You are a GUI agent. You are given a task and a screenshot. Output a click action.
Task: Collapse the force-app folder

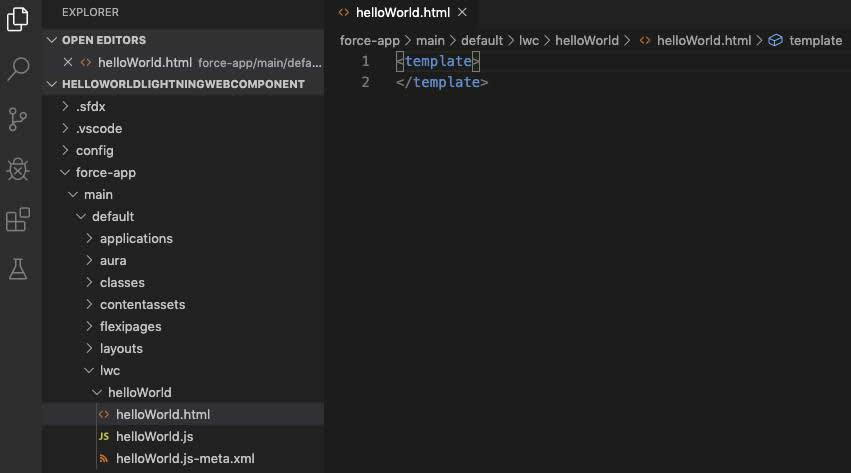coord(65,172)
